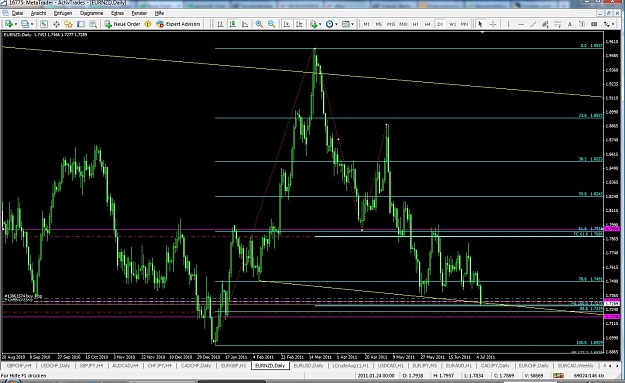Click connection status bars in status bar
Image resolution: width=625 pixels, height=383 pixels.
point(558,375)
